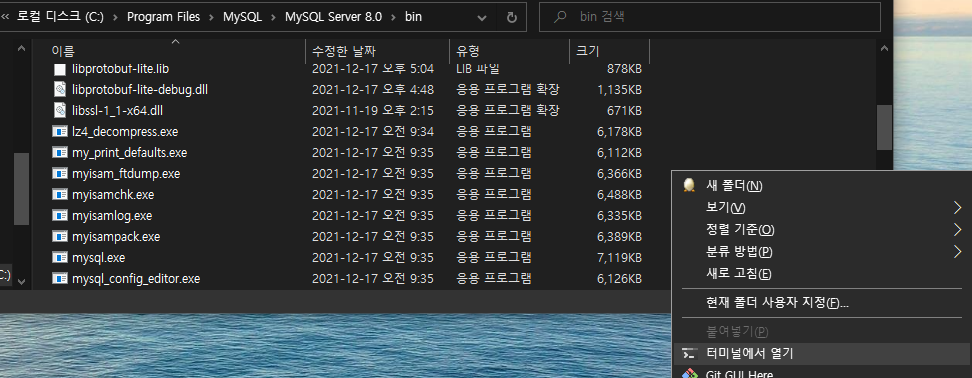
Task: Click the navigation pane scroll up arrow
Action: point(22,48)
